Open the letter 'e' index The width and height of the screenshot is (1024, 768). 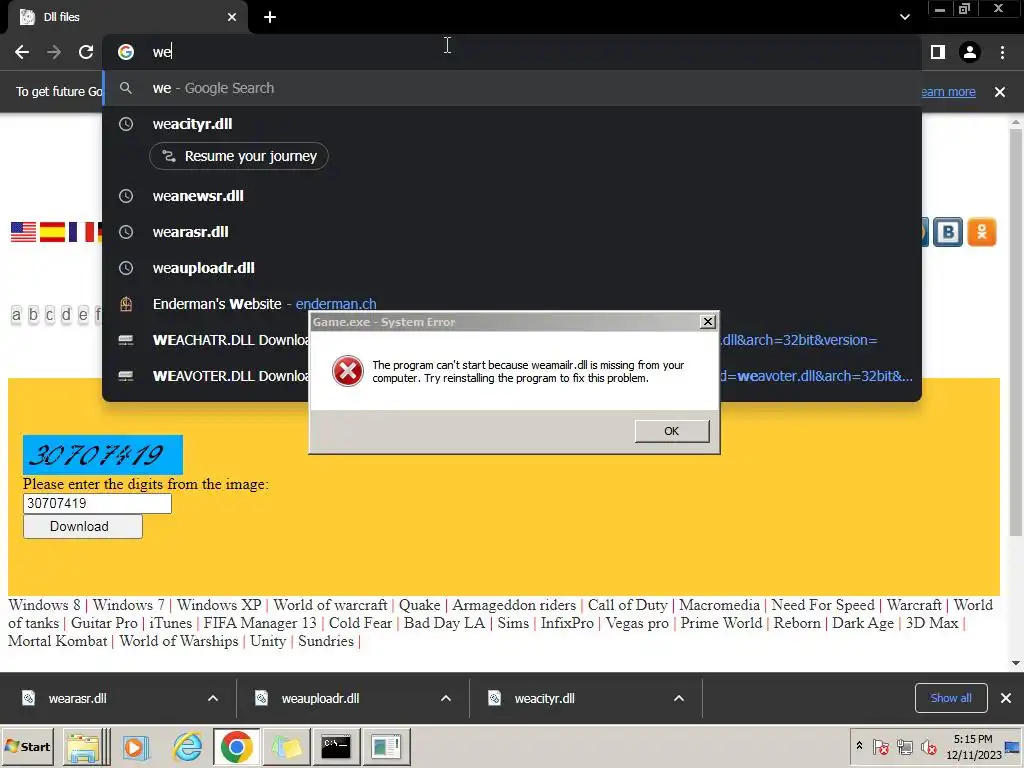point(83,315)
